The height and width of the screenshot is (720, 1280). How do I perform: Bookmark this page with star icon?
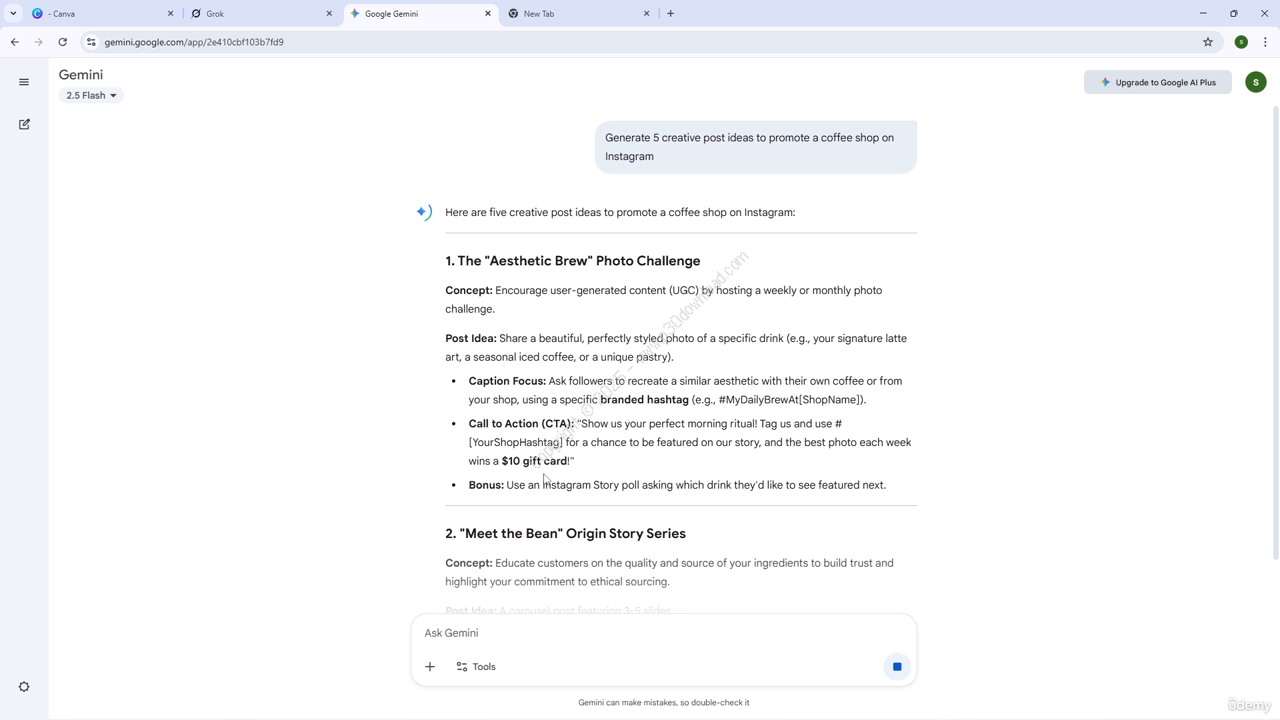point(1208,42)
